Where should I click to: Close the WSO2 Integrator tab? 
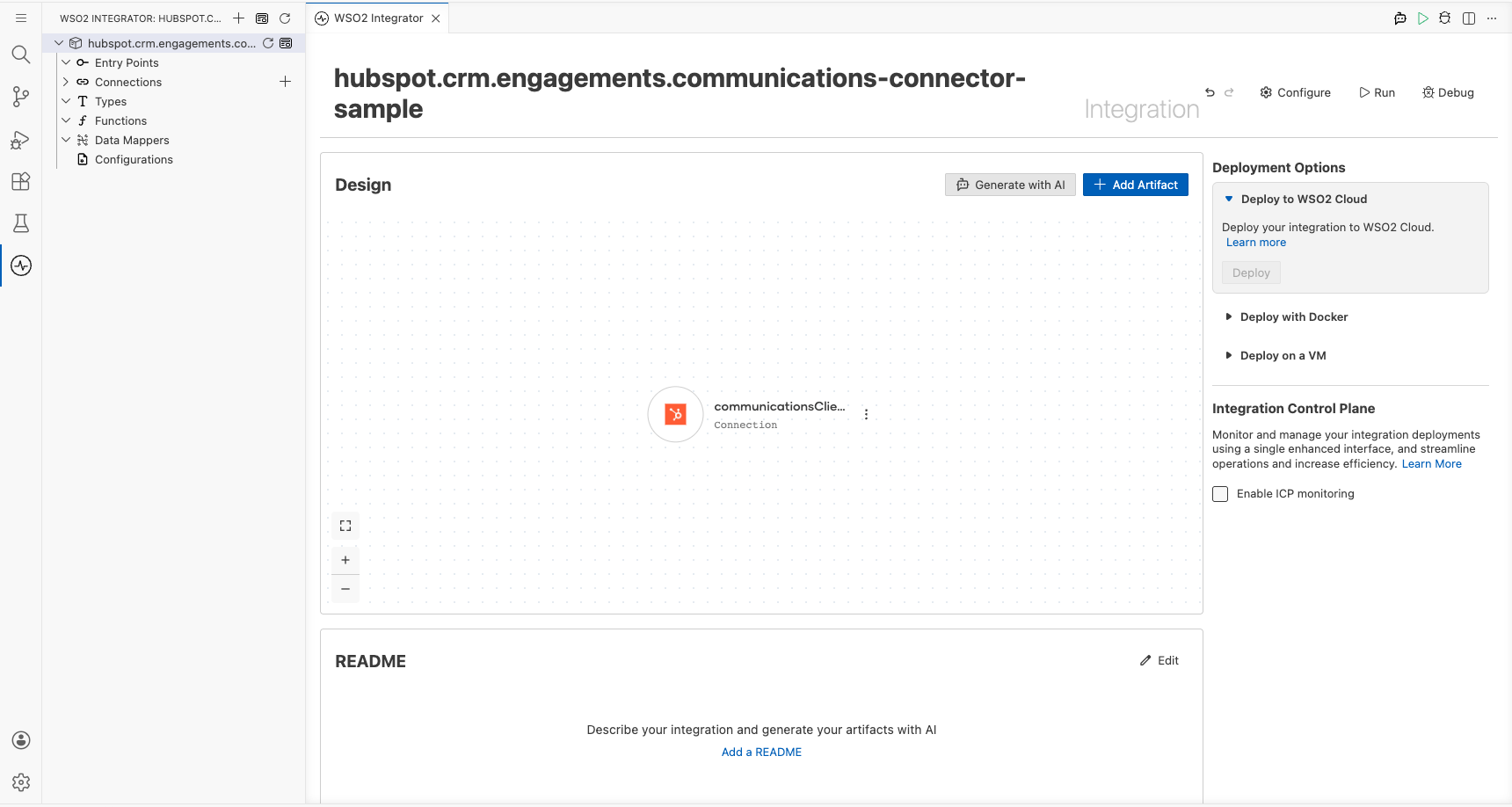point(436,18)
